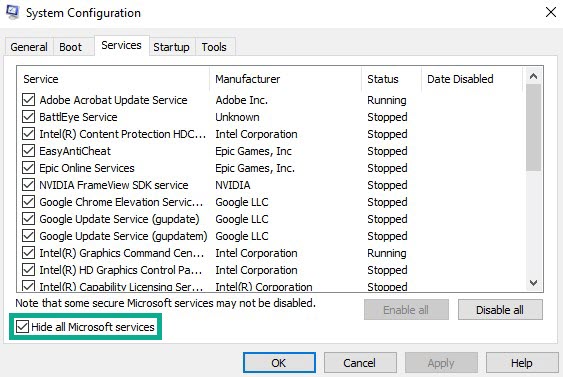
Task: Select Stopped status of NVIDIA FrameView SDK service
Action: 387,185
